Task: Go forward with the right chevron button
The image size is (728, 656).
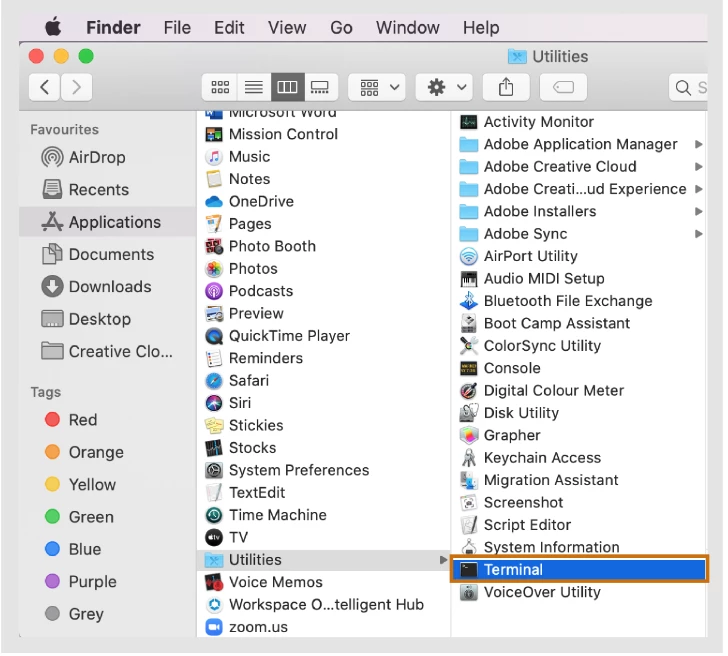Action: tap(77, 87)
